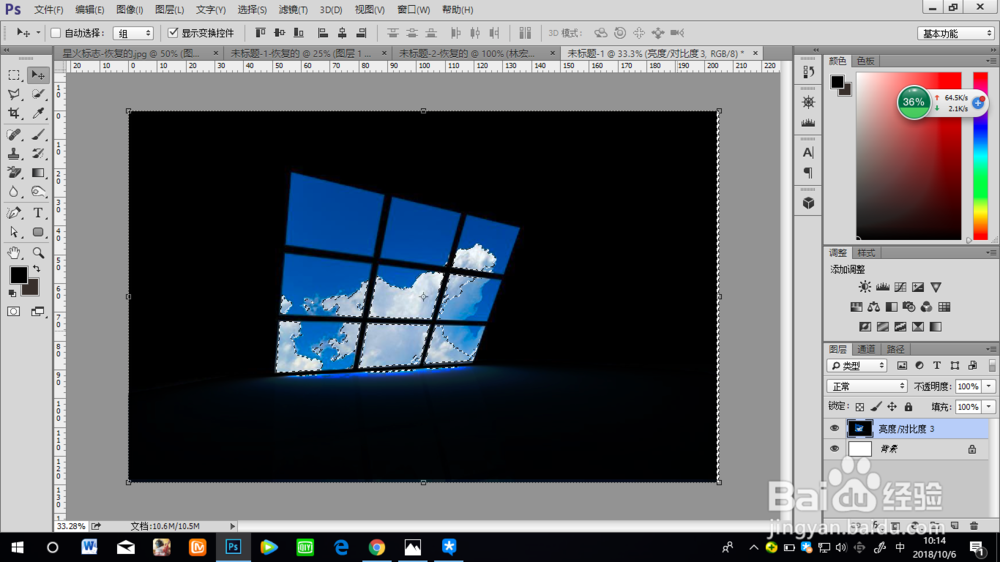Switch to the 路径 tab
Viewport: 1000px width, 562px height.
[895, 349]
